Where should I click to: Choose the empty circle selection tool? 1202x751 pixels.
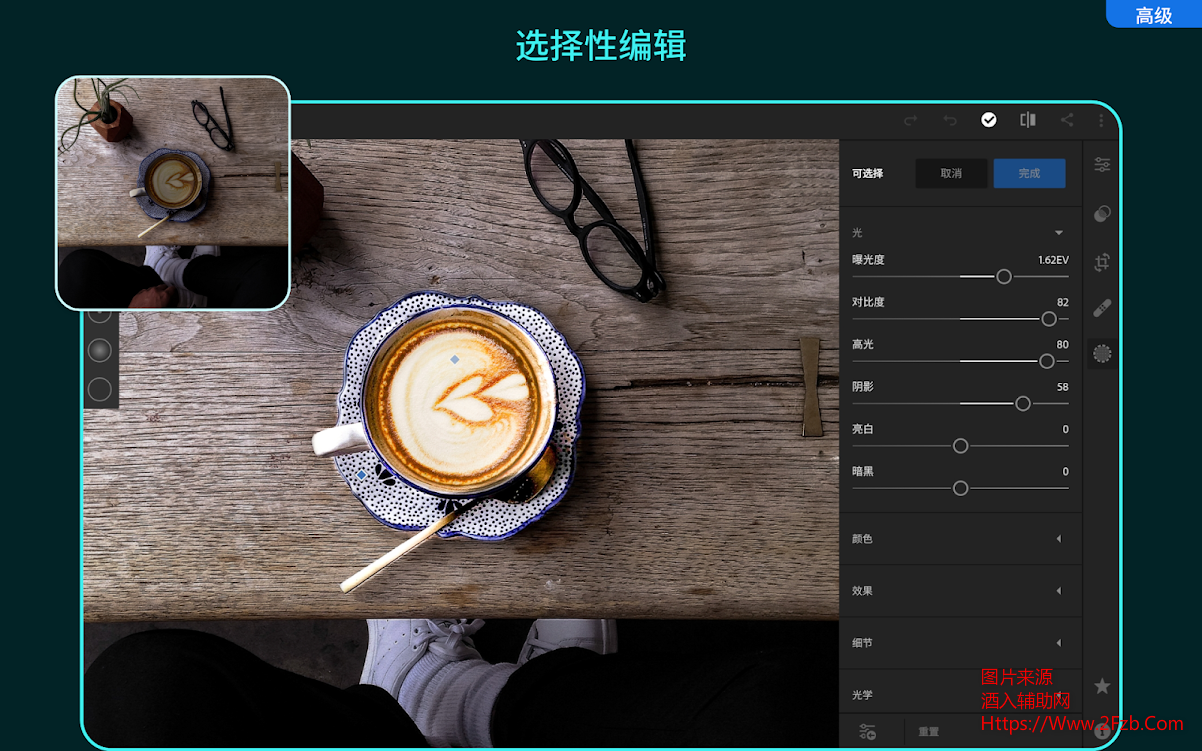pos(99,390)
